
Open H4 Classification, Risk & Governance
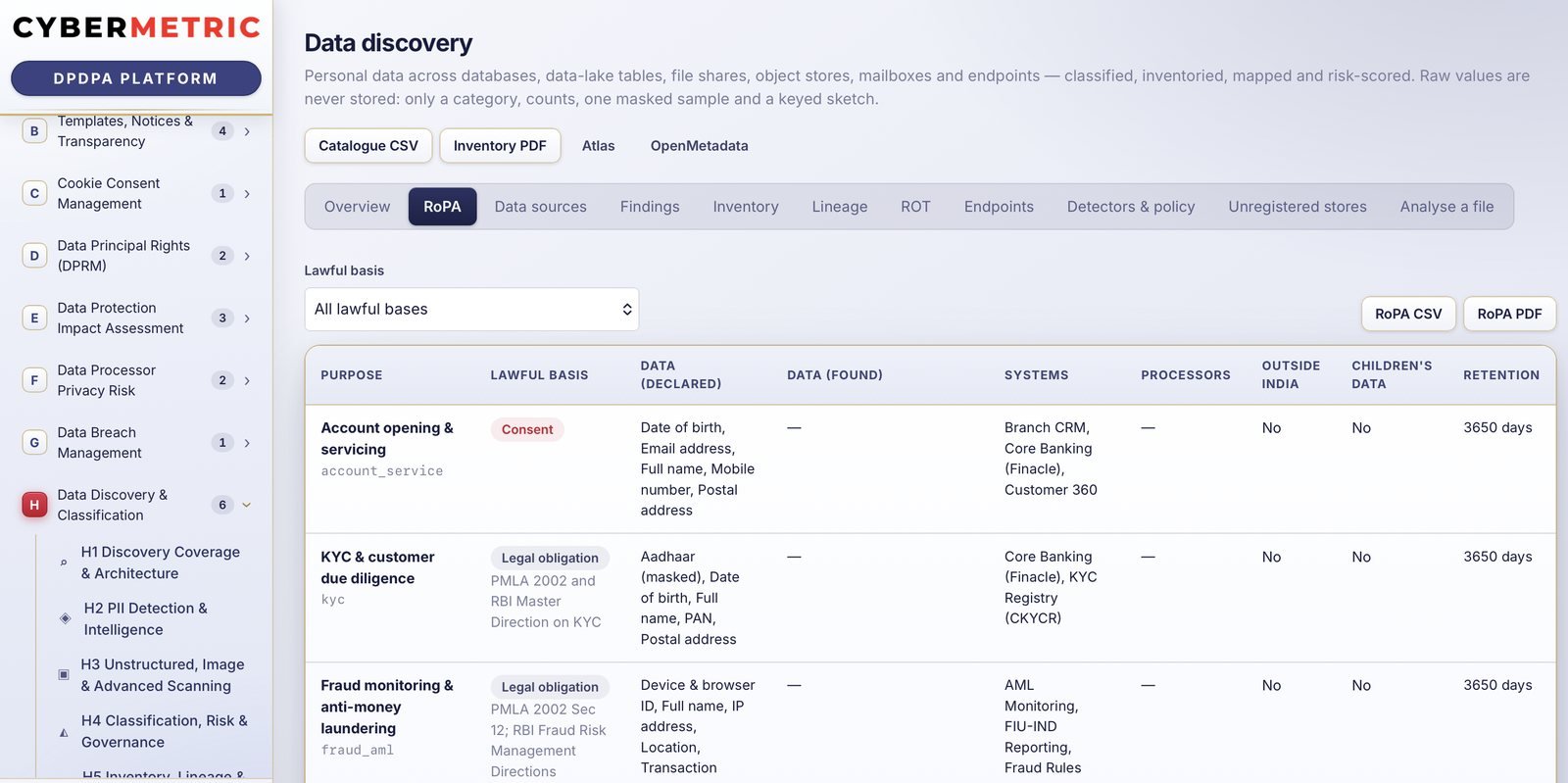(165, 731)
